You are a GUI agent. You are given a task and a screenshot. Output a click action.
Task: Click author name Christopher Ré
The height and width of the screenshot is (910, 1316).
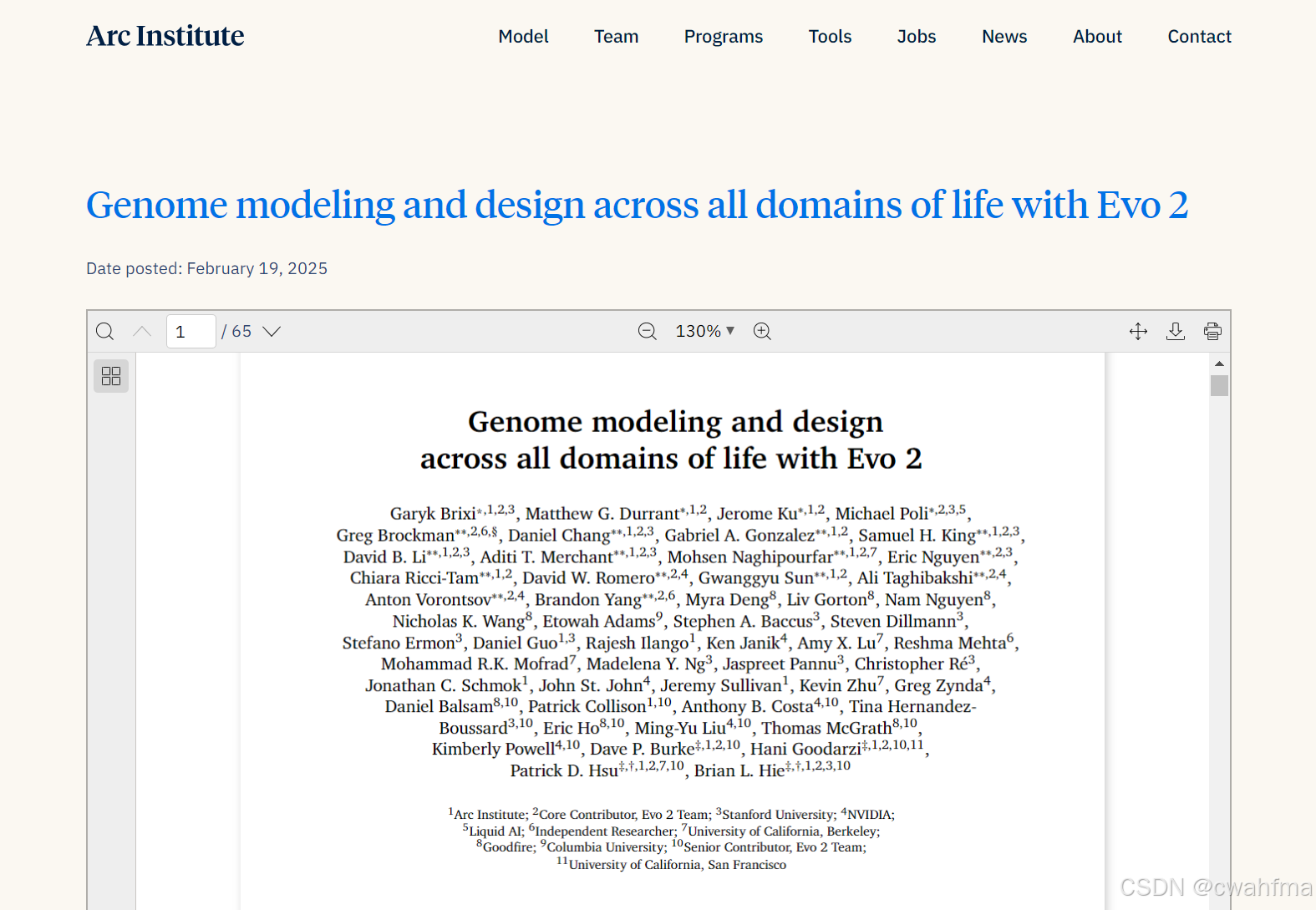tap(911, 664)
